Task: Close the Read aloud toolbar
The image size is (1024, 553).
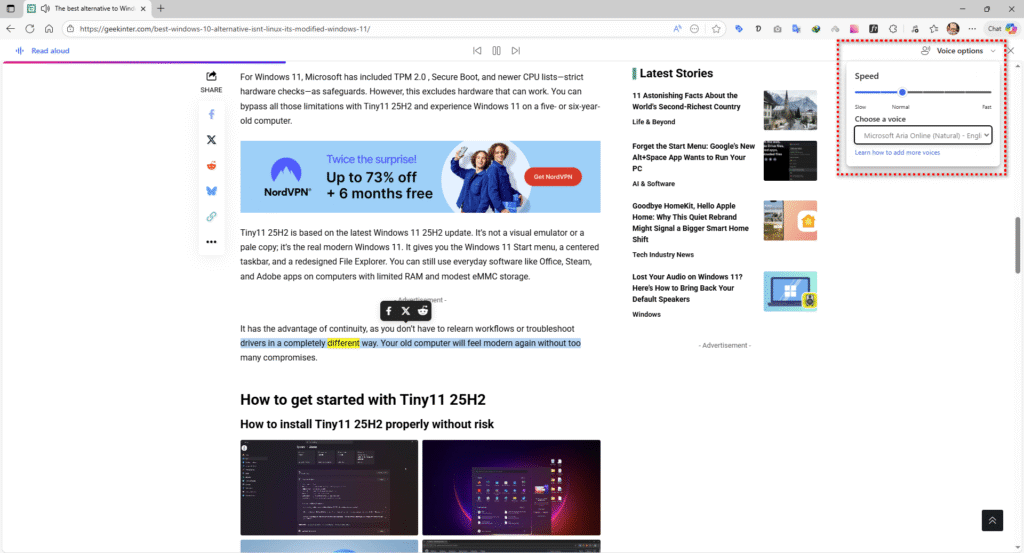Action: point(1010,51)
